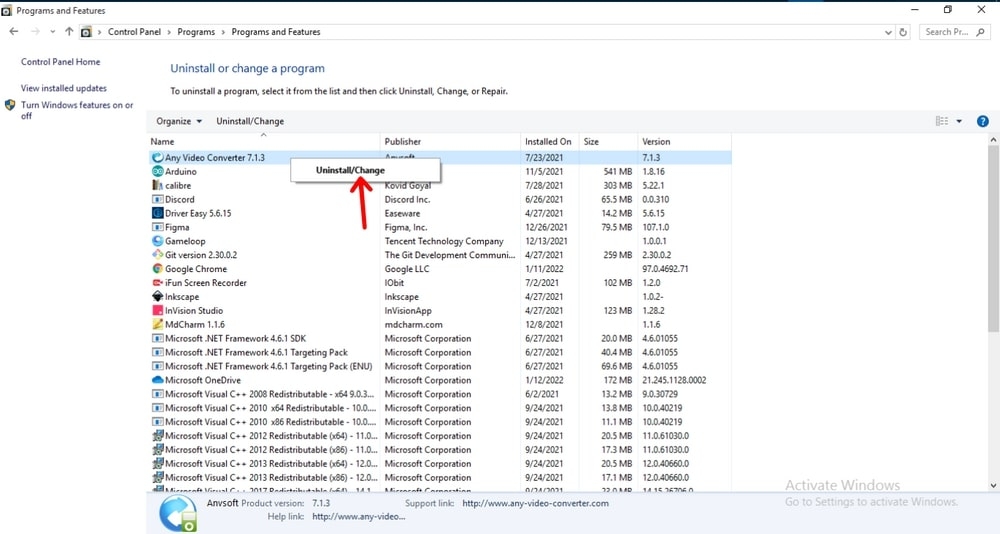Click the scrollbar down arrow
The height and width of the screenshot is (534, 1000).
coord(993,486)
